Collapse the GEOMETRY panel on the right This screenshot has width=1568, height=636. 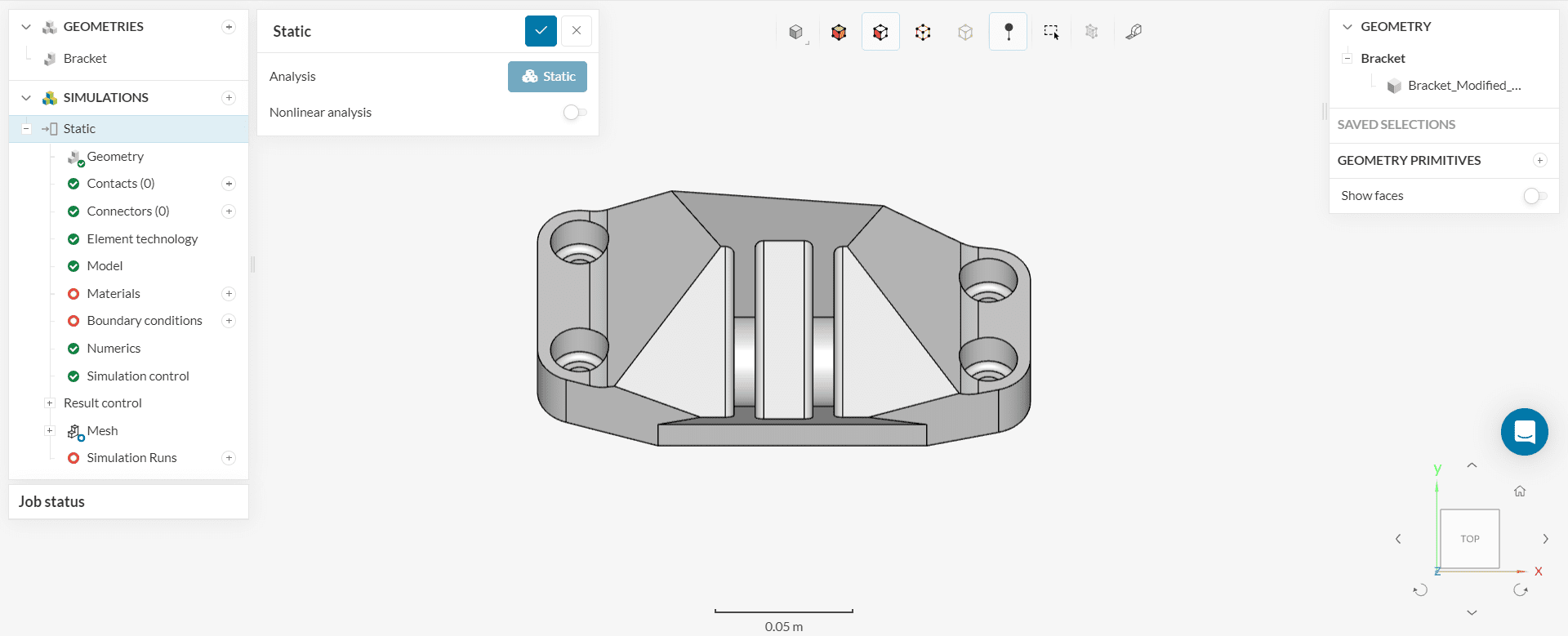point(1347,27)
